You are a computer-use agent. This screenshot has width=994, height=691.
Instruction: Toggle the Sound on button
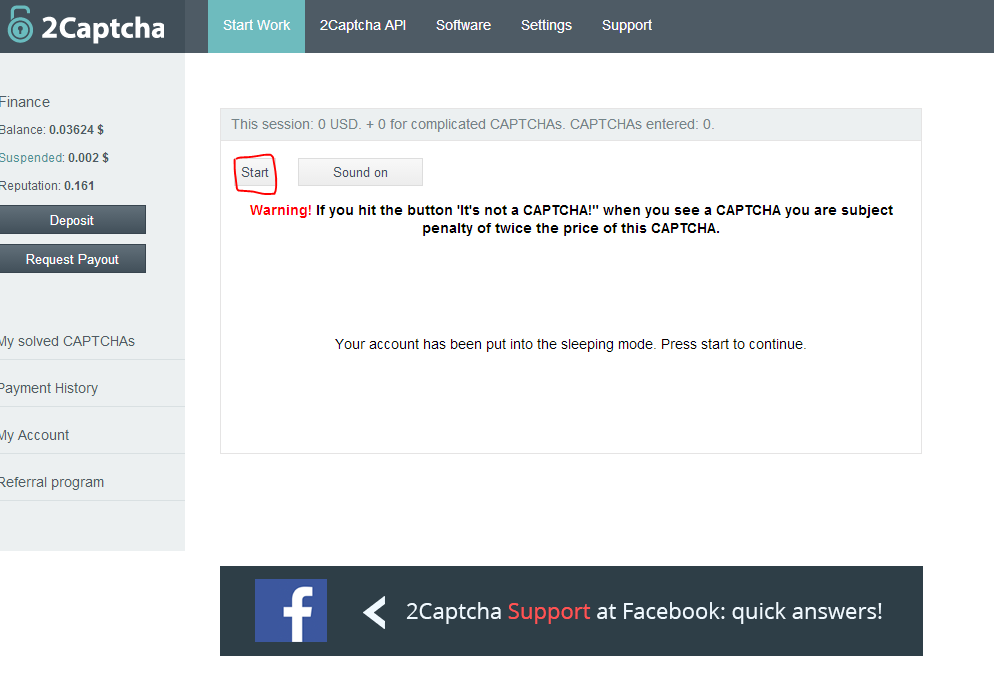pos(360,172)
